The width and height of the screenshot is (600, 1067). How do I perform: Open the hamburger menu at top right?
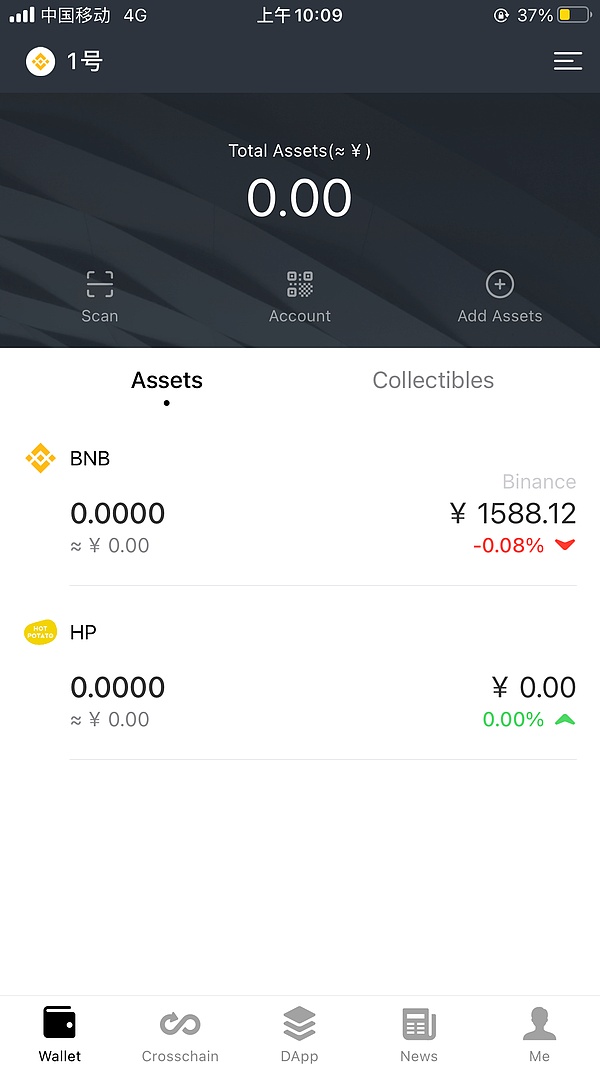(567, 62)
